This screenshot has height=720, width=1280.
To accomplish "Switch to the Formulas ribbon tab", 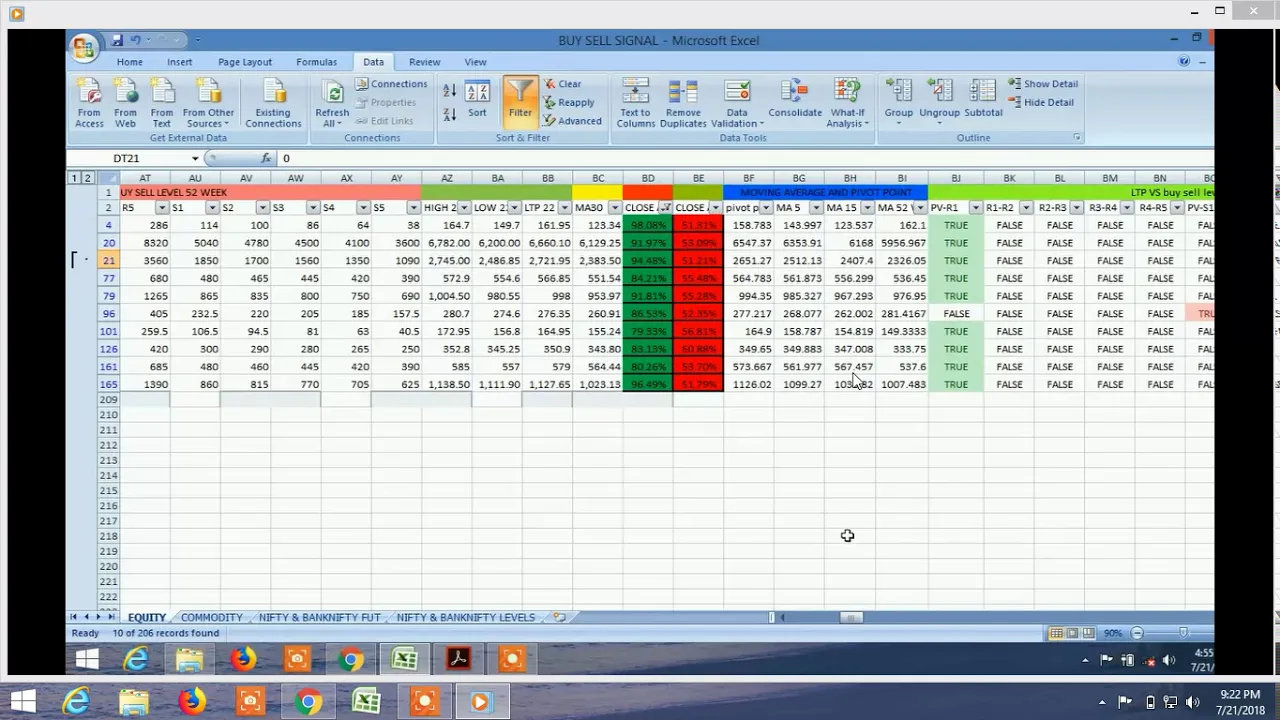I will click(x=316, y=62).
